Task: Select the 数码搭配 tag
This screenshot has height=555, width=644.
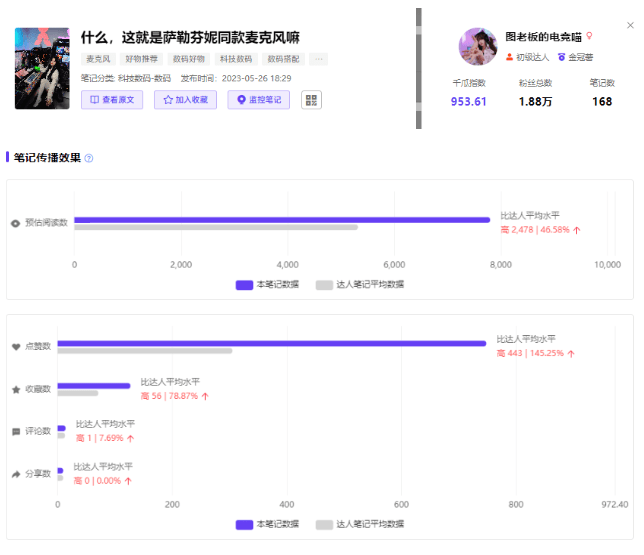Action: tap(283, 59)
